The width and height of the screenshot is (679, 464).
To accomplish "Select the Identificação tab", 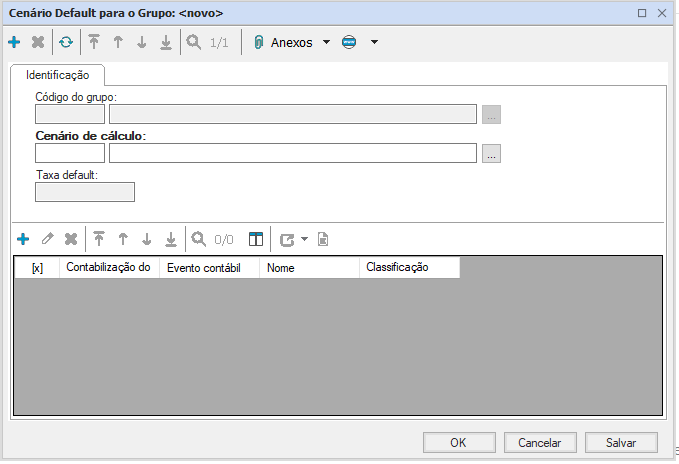I will point(57,75).
